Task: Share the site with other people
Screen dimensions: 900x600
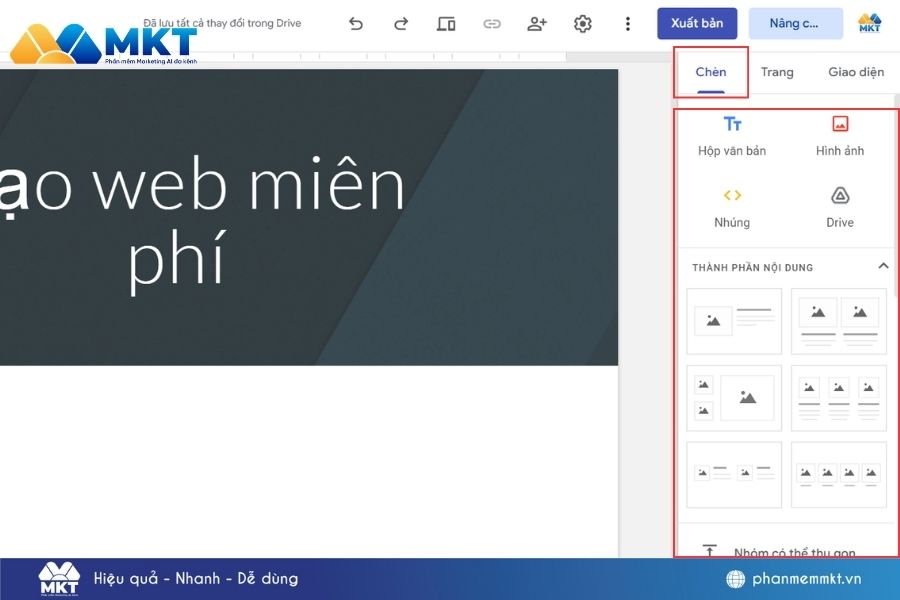Action: point(537,24)
